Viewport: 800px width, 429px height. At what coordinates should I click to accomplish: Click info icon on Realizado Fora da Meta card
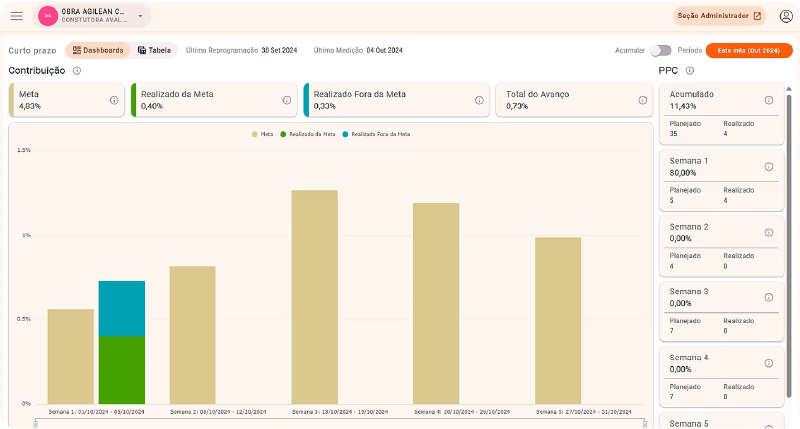point(479,100)
